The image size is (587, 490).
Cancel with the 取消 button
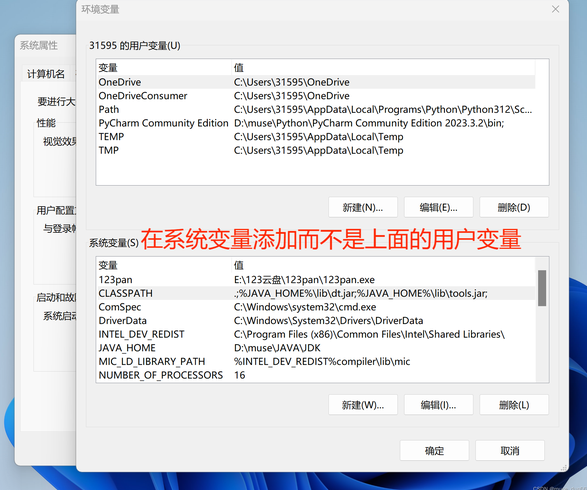510,450
